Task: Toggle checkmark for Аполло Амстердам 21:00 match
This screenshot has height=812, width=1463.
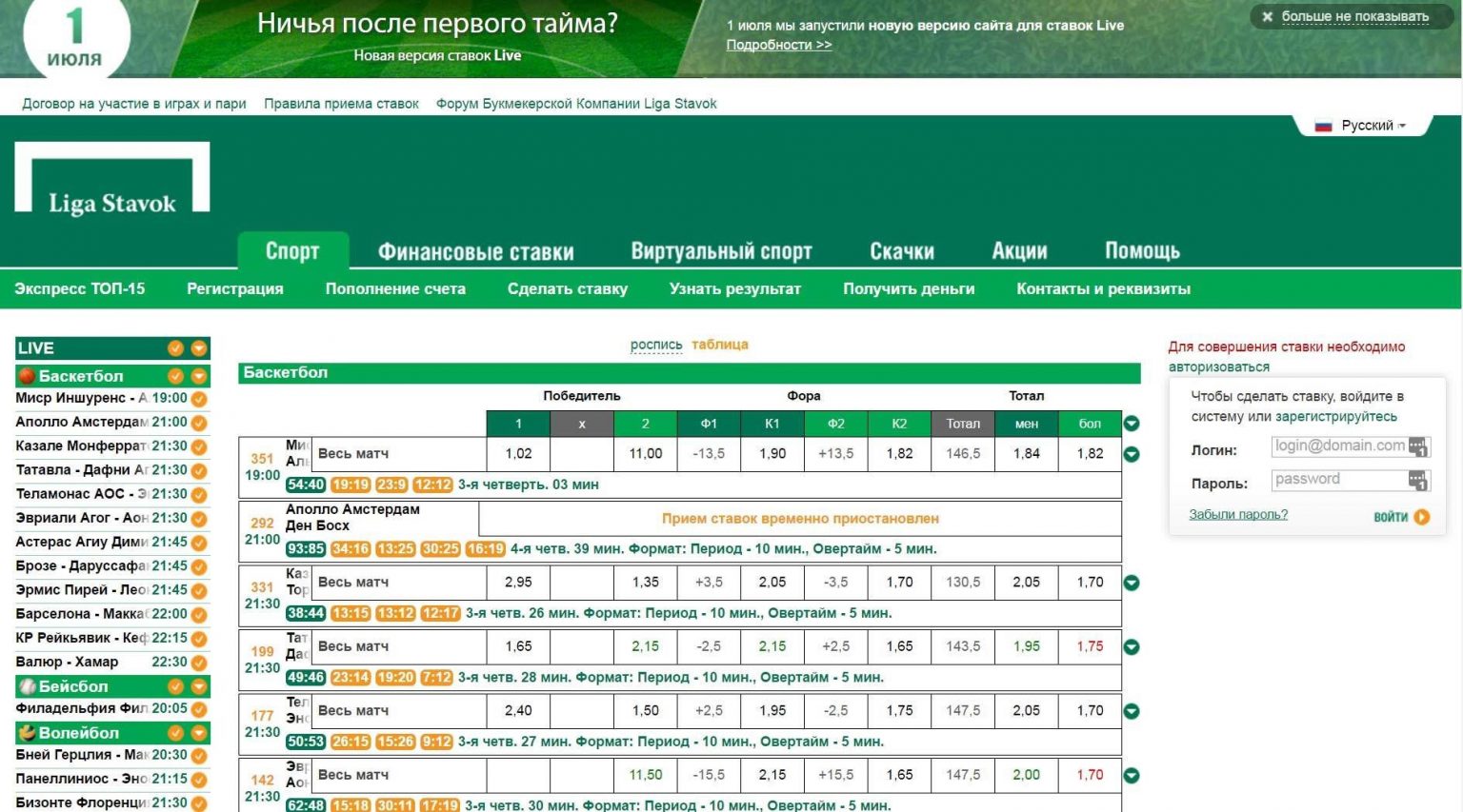Action: [199, 423]
